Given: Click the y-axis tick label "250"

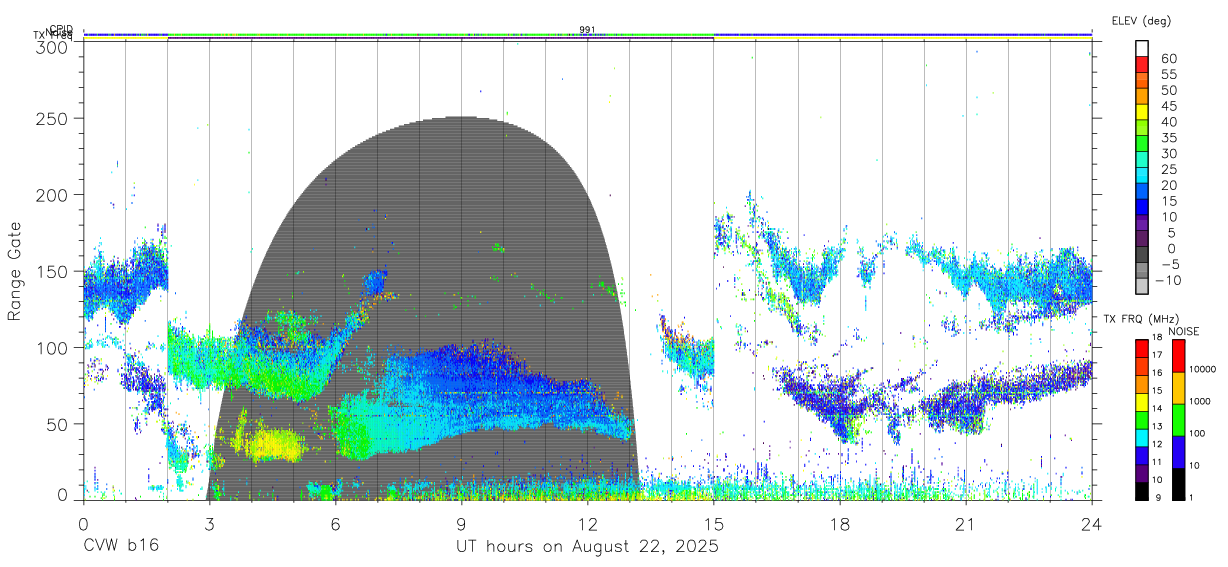Looking at the screenshot, I should click(x=53, y=118).
